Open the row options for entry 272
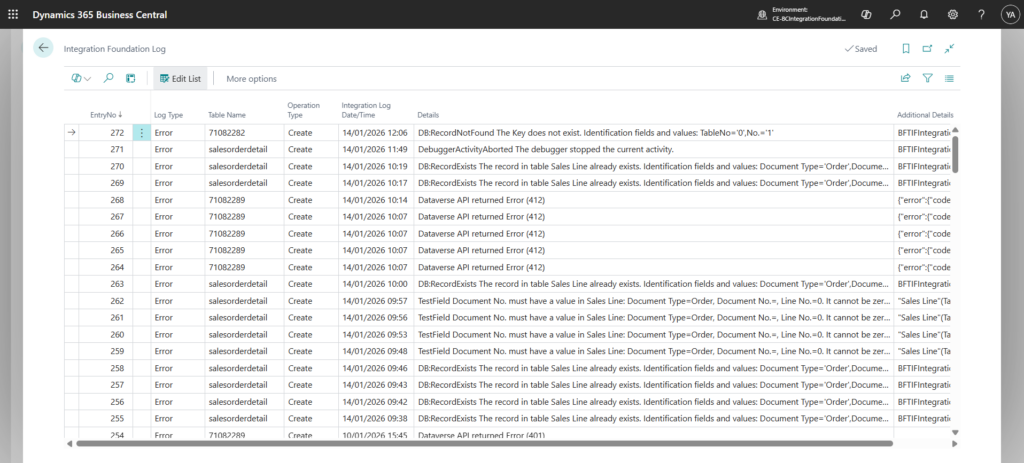The height and width of the screenshot is (463, 1024). [x=141, y=133]
